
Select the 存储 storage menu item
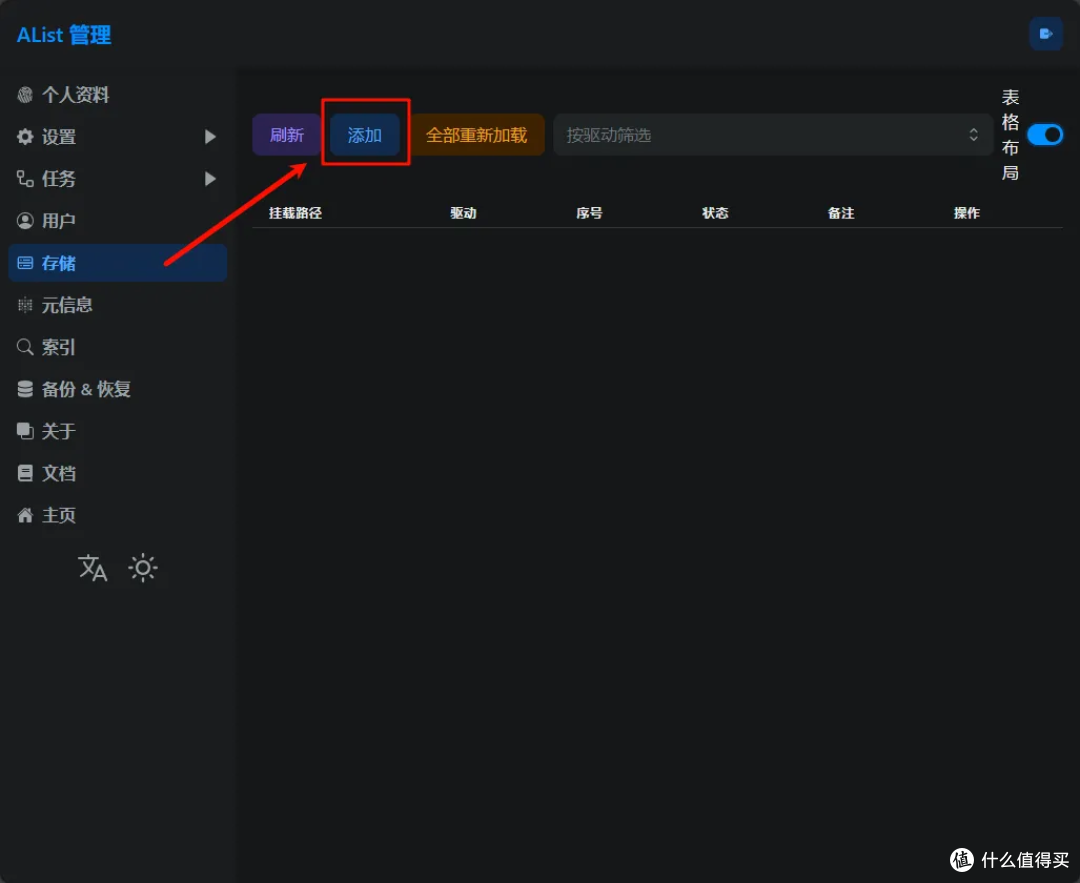coord(118,262)
